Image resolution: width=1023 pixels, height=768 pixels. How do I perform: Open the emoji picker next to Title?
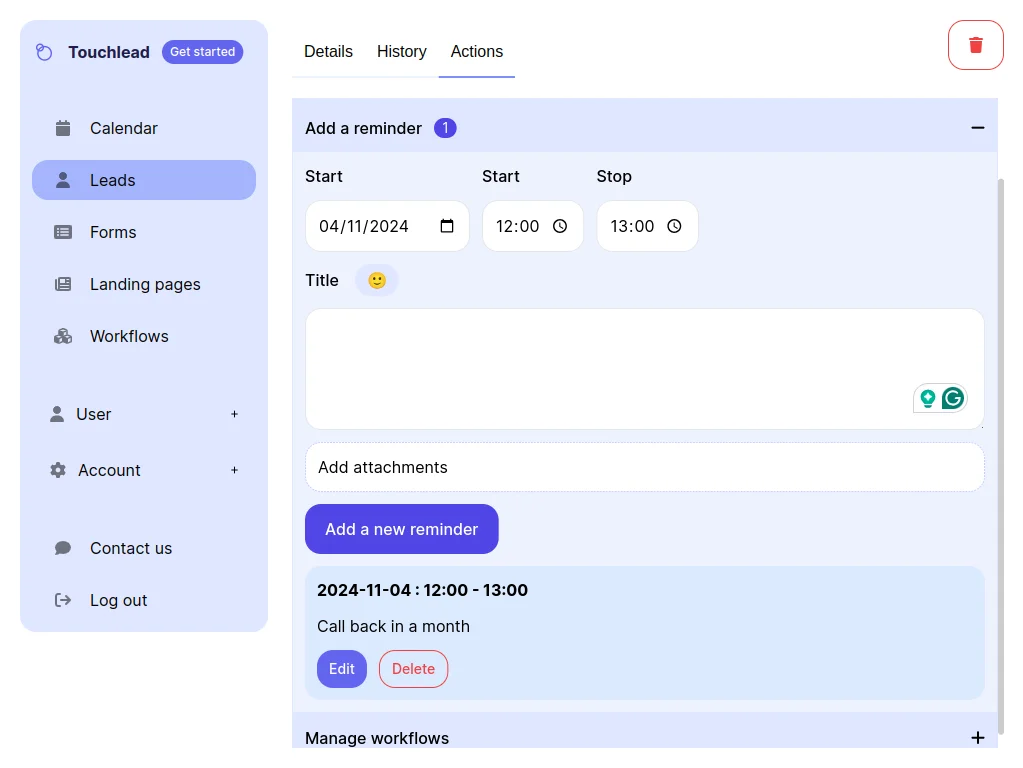(x=377, y=280)
